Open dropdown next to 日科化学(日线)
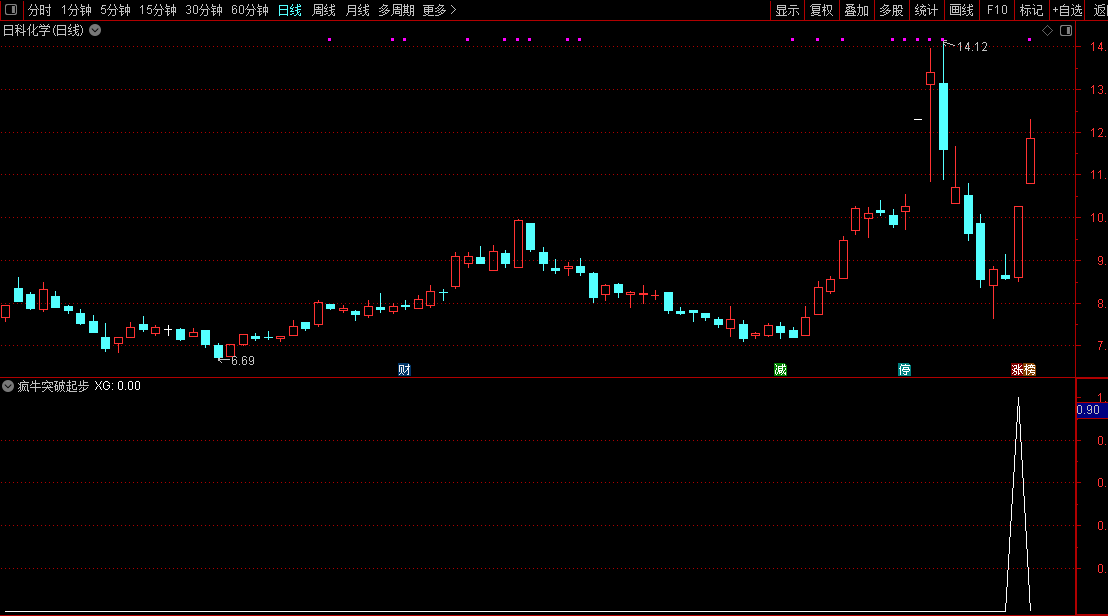The width and height of the screenshot is (1108, 616). 95,30
